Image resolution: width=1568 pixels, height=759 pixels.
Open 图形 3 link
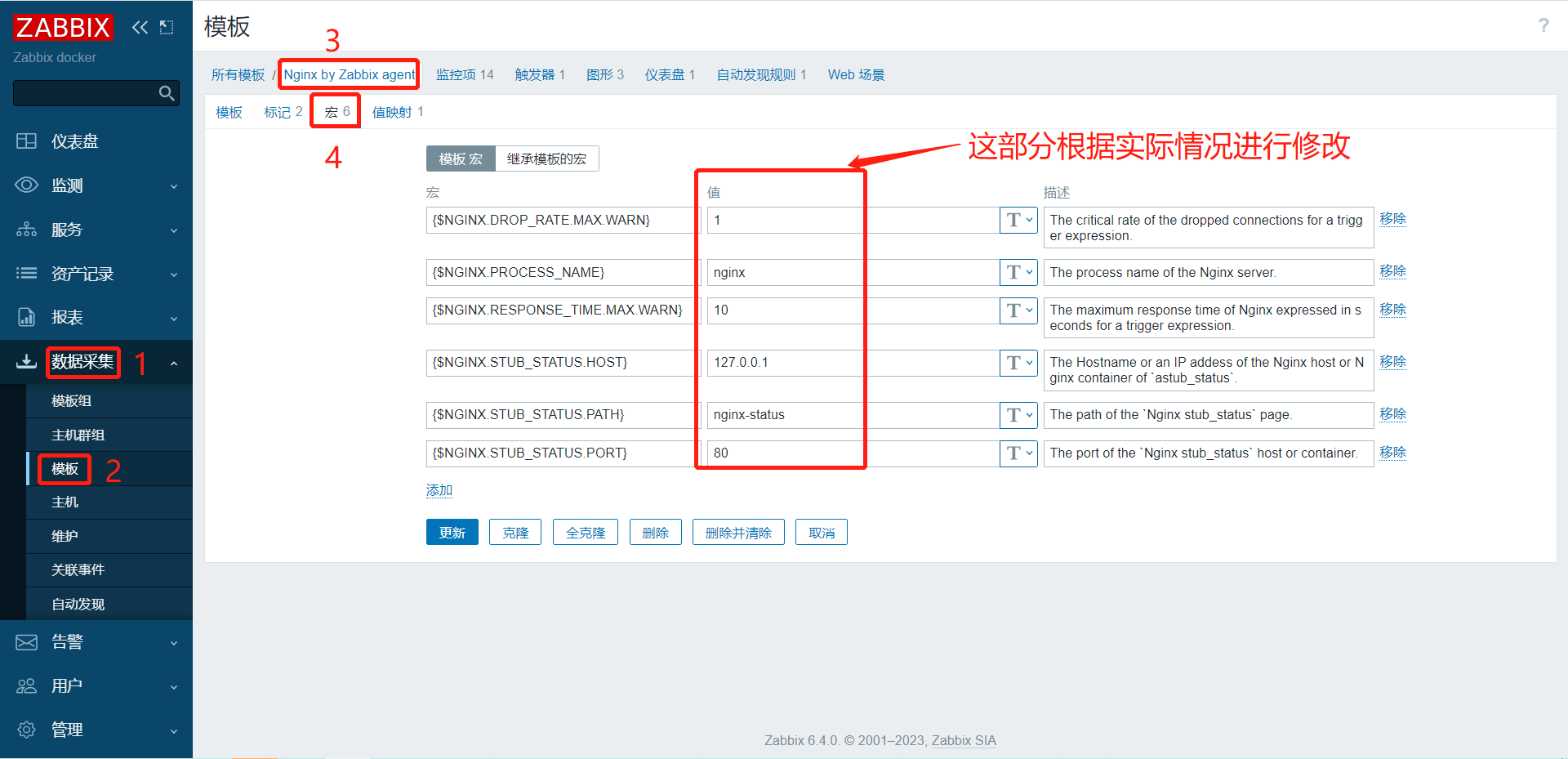click(605, 74)
